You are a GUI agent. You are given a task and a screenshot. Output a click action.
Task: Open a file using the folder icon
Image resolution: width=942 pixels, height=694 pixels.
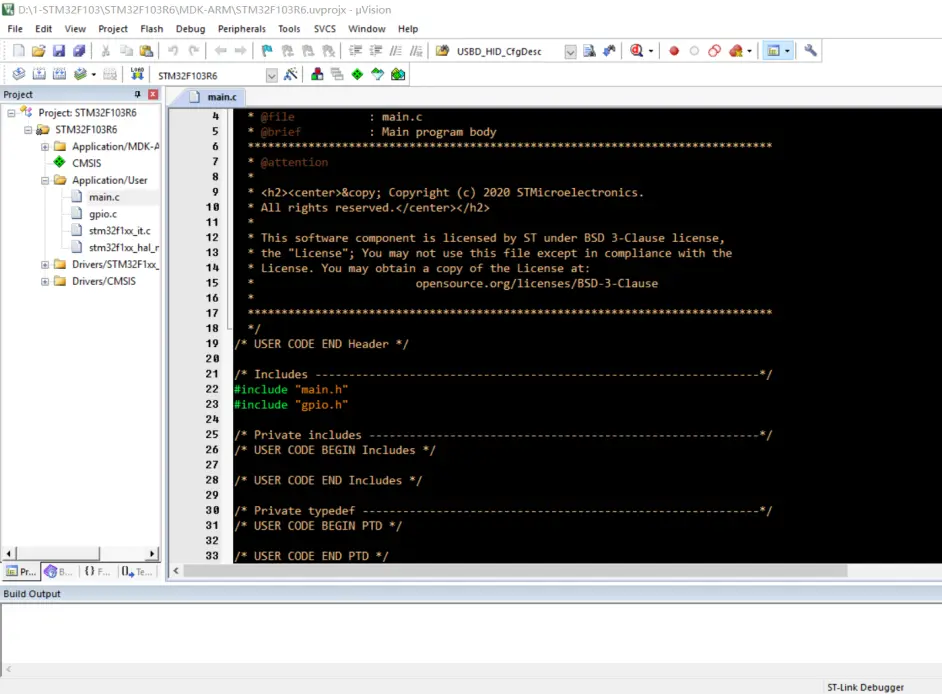[x=38, y=51]
